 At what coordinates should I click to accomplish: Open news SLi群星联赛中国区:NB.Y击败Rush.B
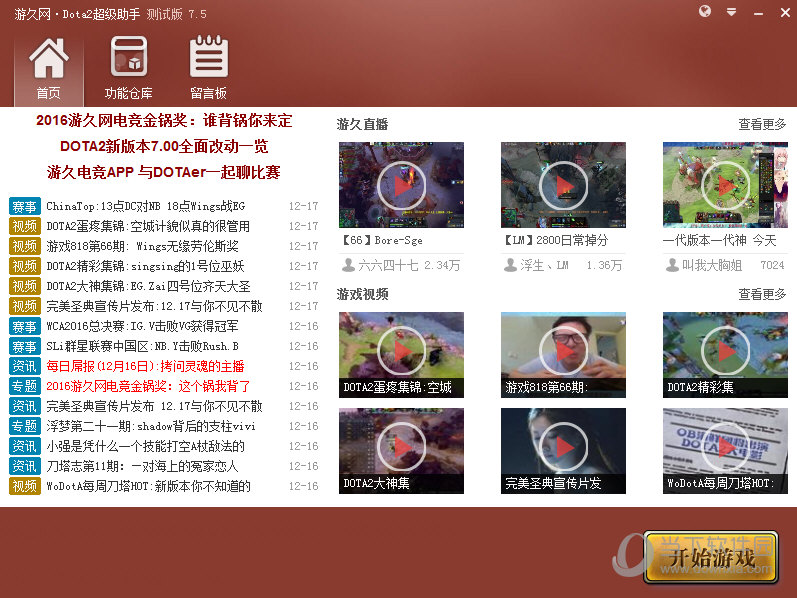pos(142,346)
